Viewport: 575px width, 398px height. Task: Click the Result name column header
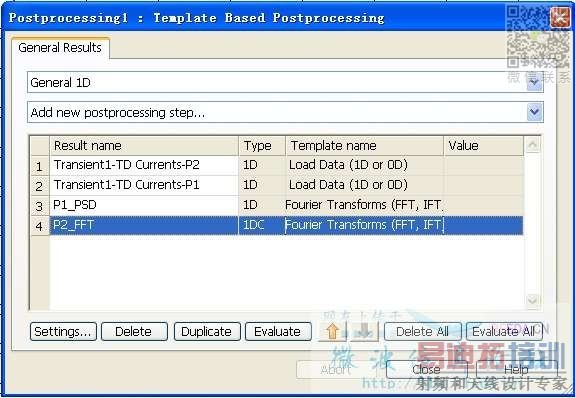[144, 146]
